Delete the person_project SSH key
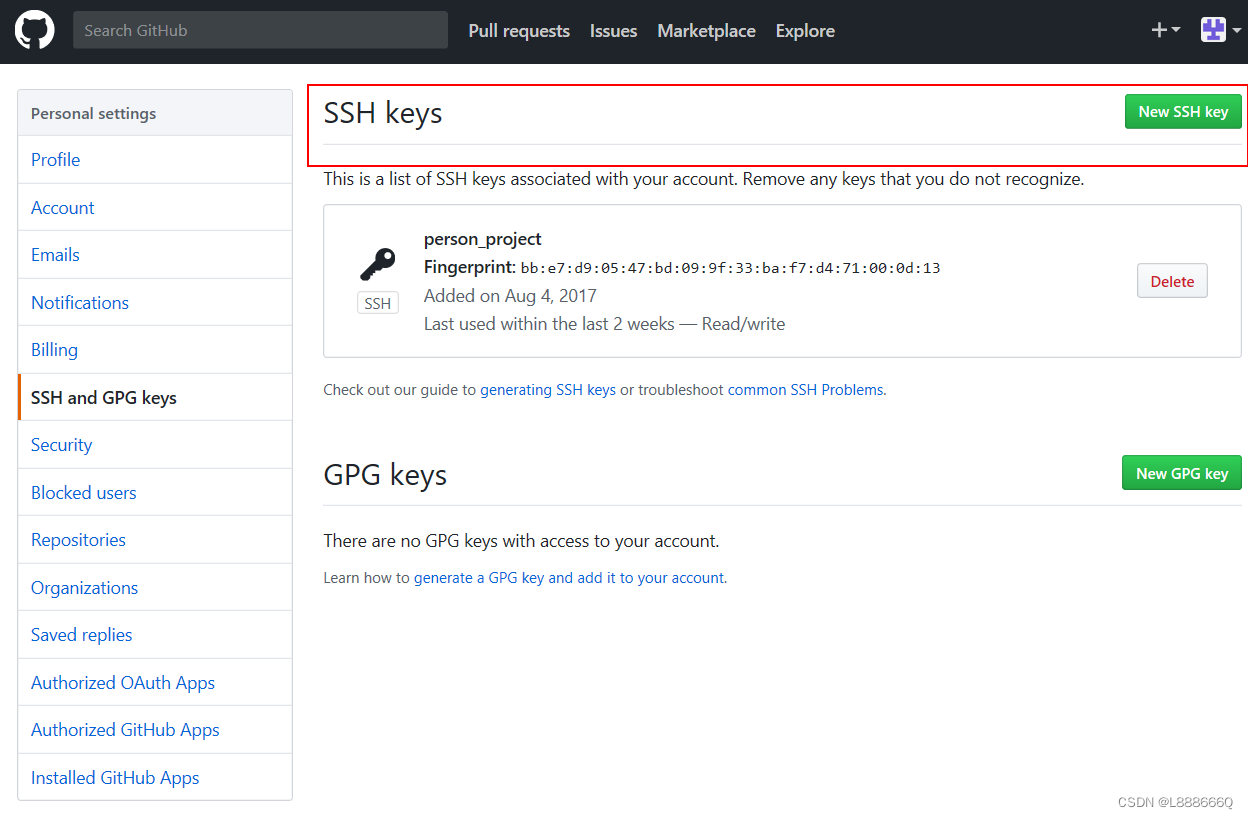Screen dimensions: 1248x819 coord(1172,281)
